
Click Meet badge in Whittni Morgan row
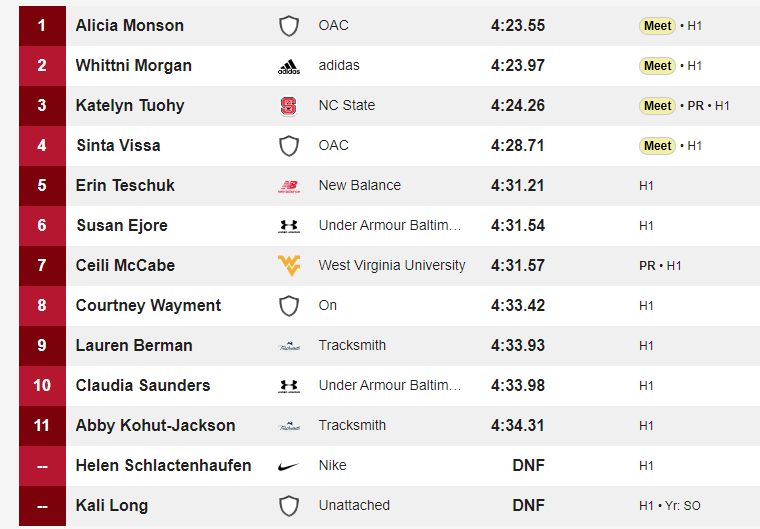(657, 66)
